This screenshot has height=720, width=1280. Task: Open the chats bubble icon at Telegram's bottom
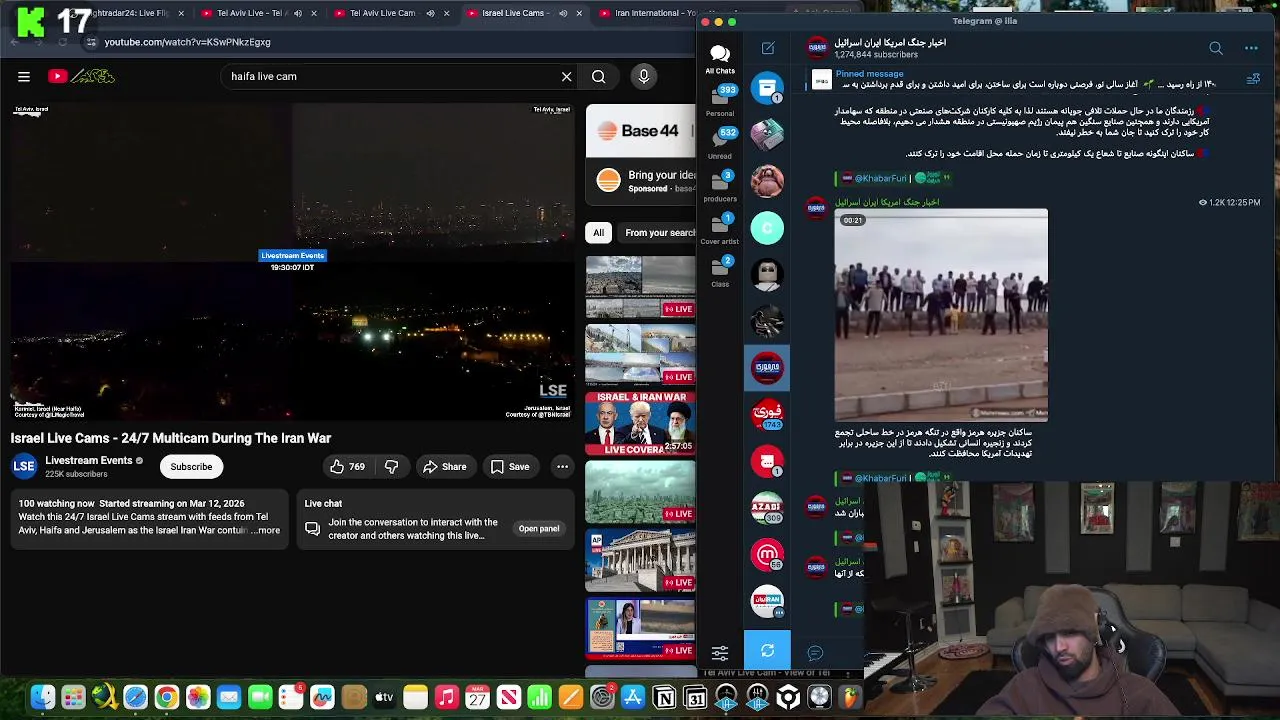click(815, 652)
